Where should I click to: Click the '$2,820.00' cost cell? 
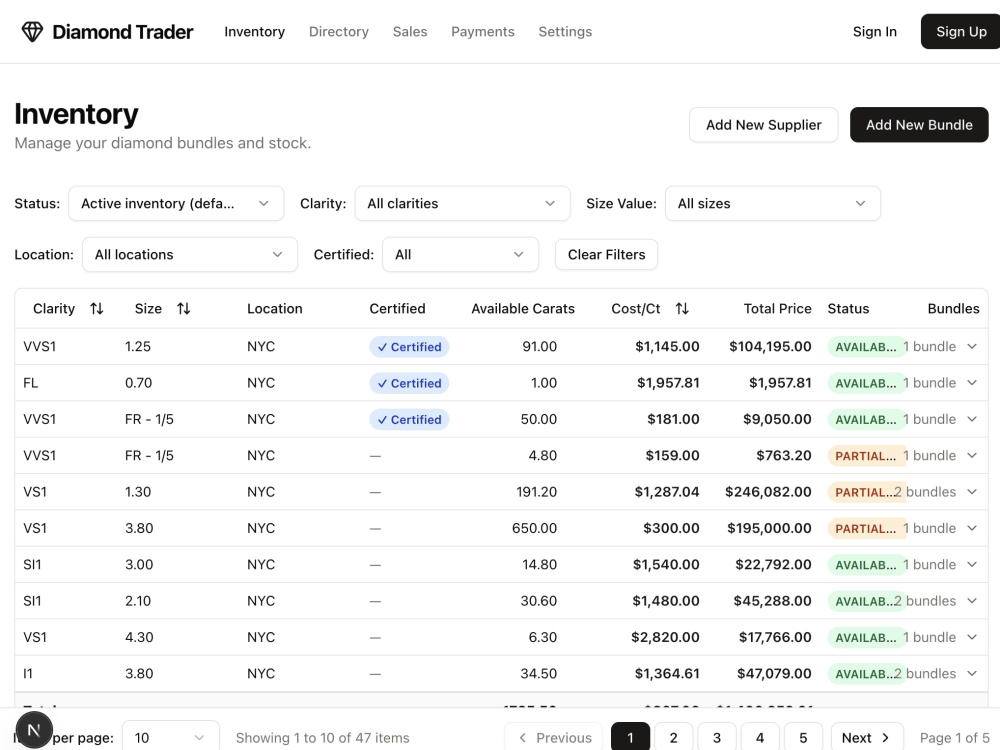[x=665, y=637]
